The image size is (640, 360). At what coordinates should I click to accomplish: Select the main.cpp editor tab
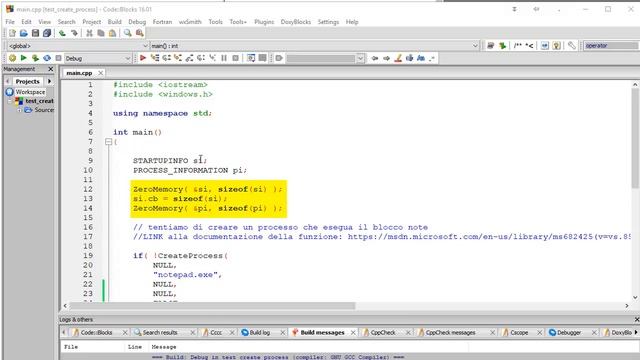point(79,73)
